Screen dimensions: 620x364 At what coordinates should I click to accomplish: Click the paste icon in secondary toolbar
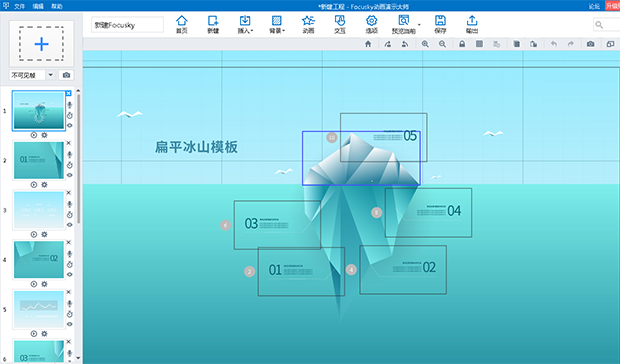(534, 44)
